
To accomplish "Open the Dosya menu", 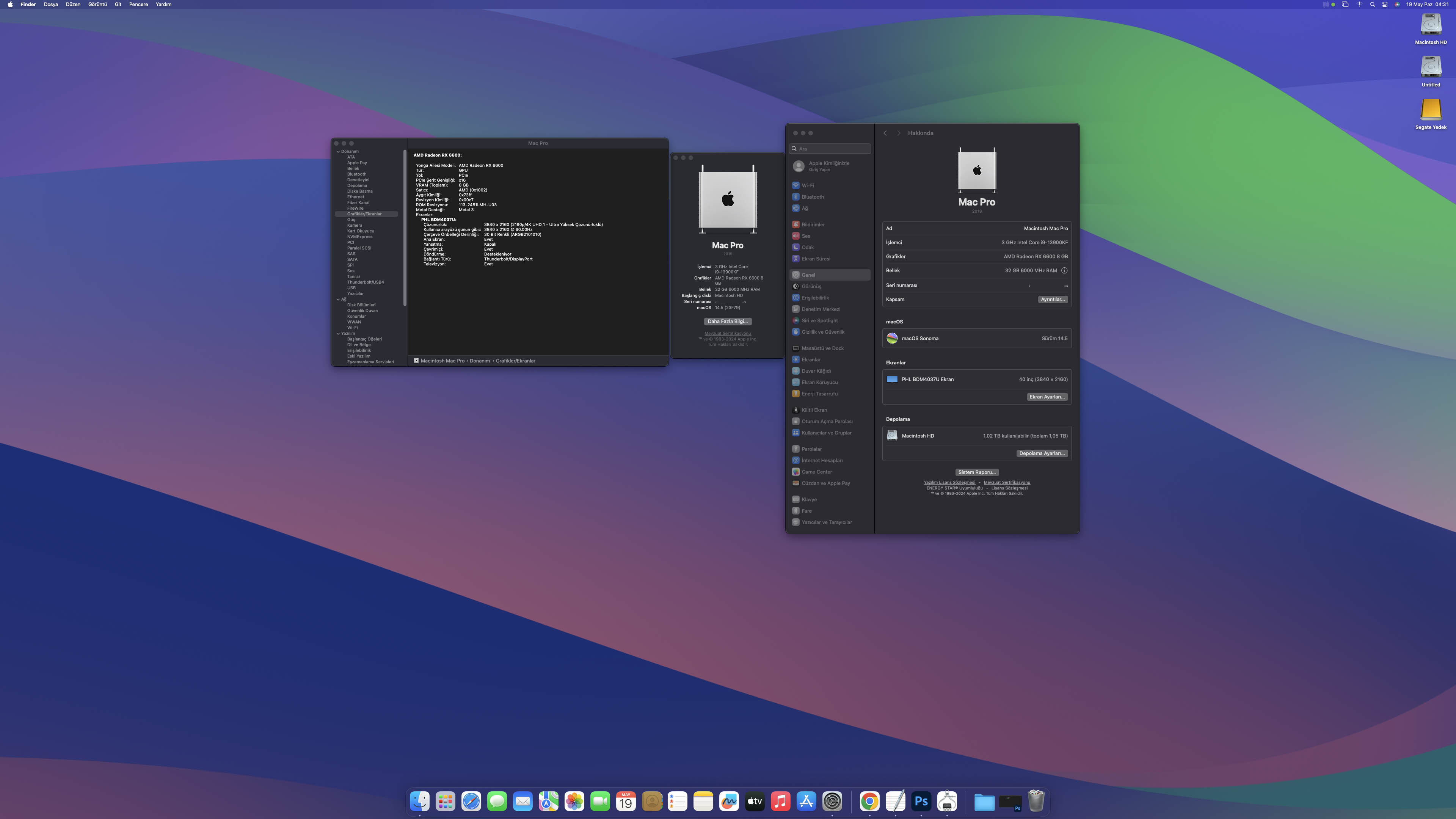I will [x=51, y=5].
